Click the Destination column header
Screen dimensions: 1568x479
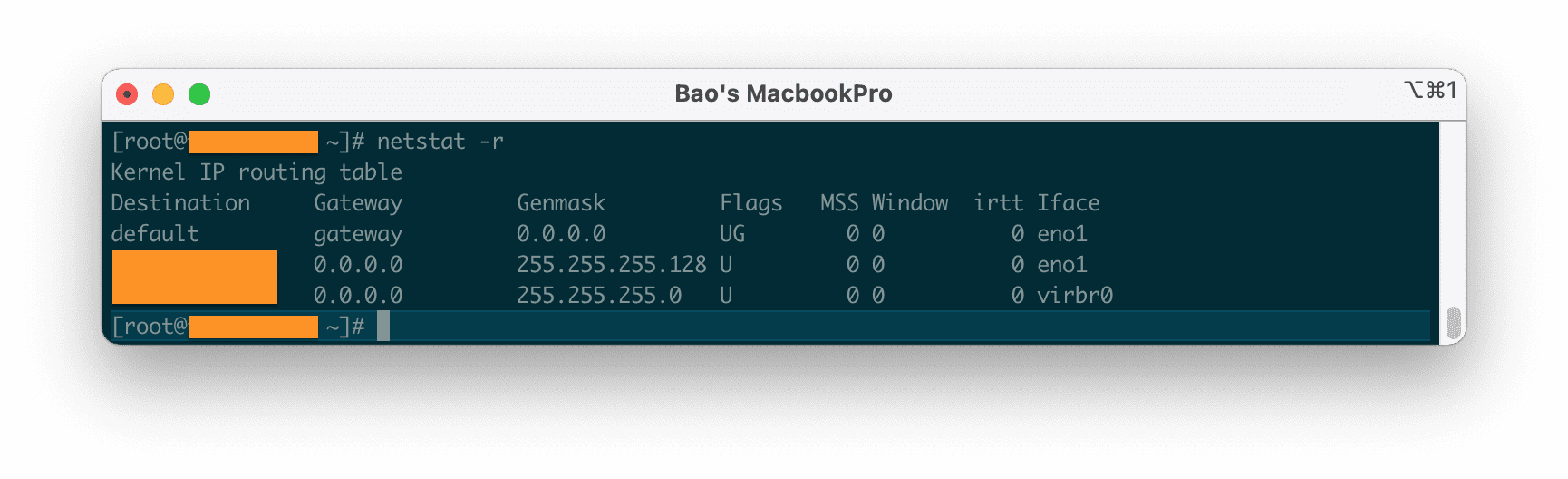[180, 203]
